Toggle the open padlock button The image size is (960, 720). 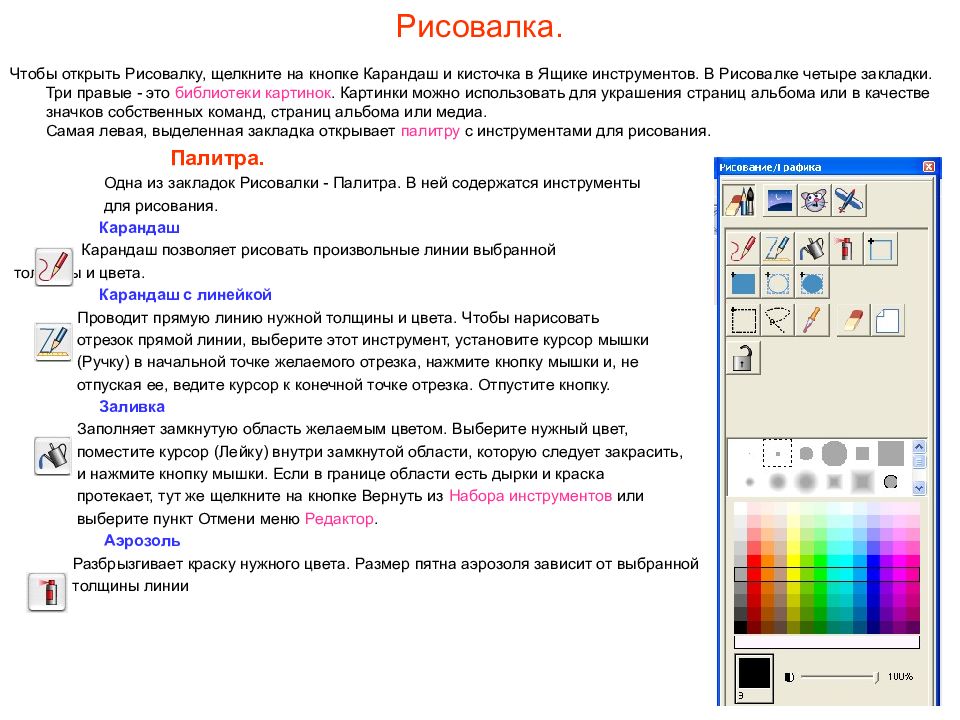click(743, 357)
